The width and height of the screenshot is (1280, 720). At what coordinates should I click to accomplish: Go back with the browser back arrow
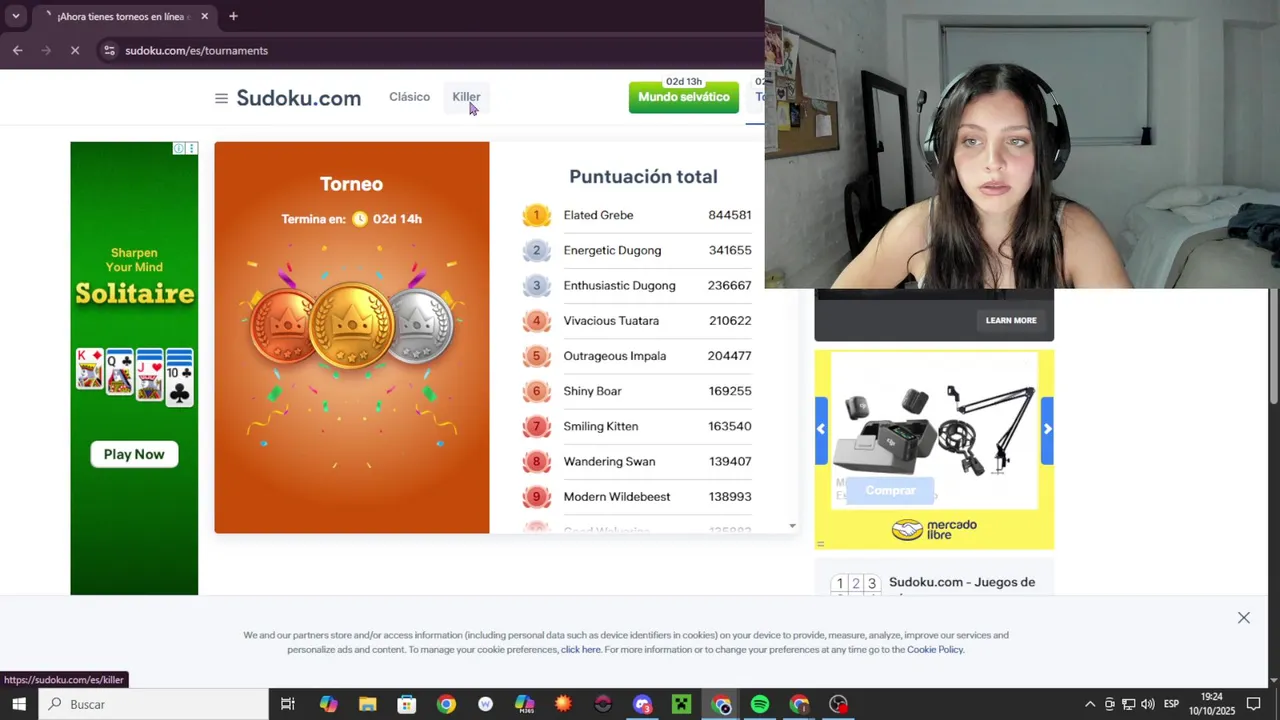(x=18, y=50)
